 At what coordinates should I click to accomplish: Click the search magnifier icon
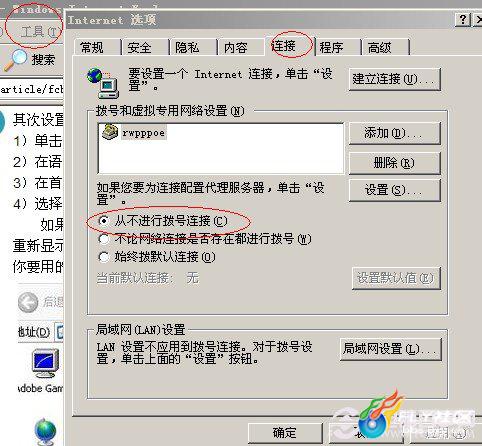[x=15, y=60]
